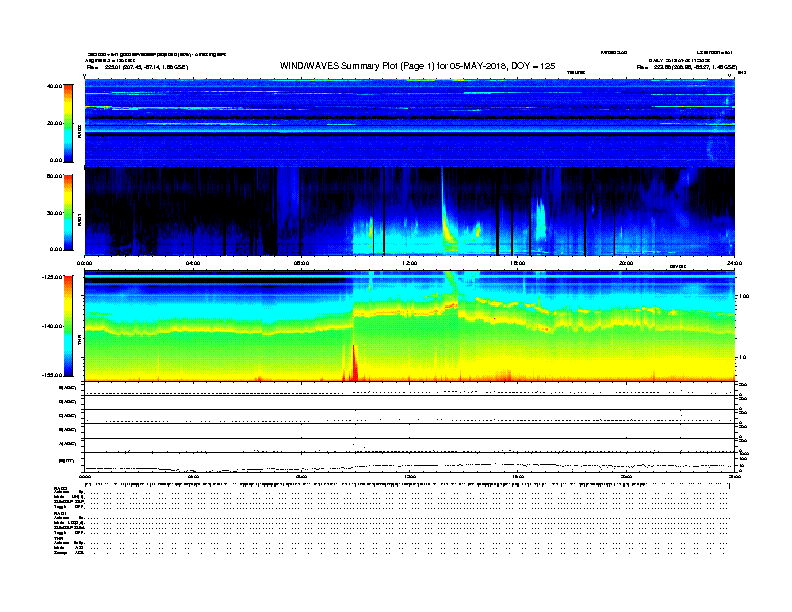Click the TNR axis label beside third panel
The width and height of the screenshot is (792, 612).
pos(80,340)
